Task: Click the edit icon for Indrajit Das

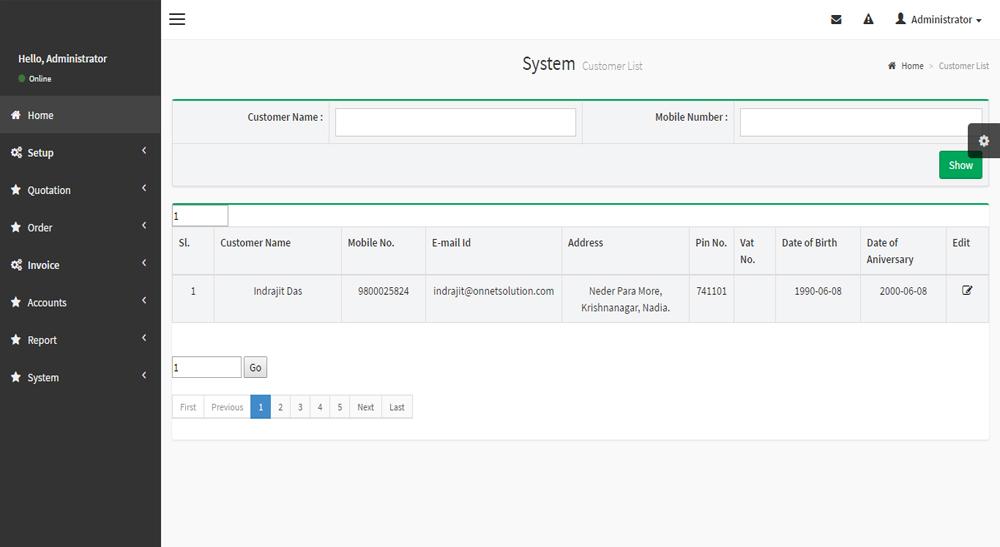Action: pyautogui.click(x=967, y=290)
